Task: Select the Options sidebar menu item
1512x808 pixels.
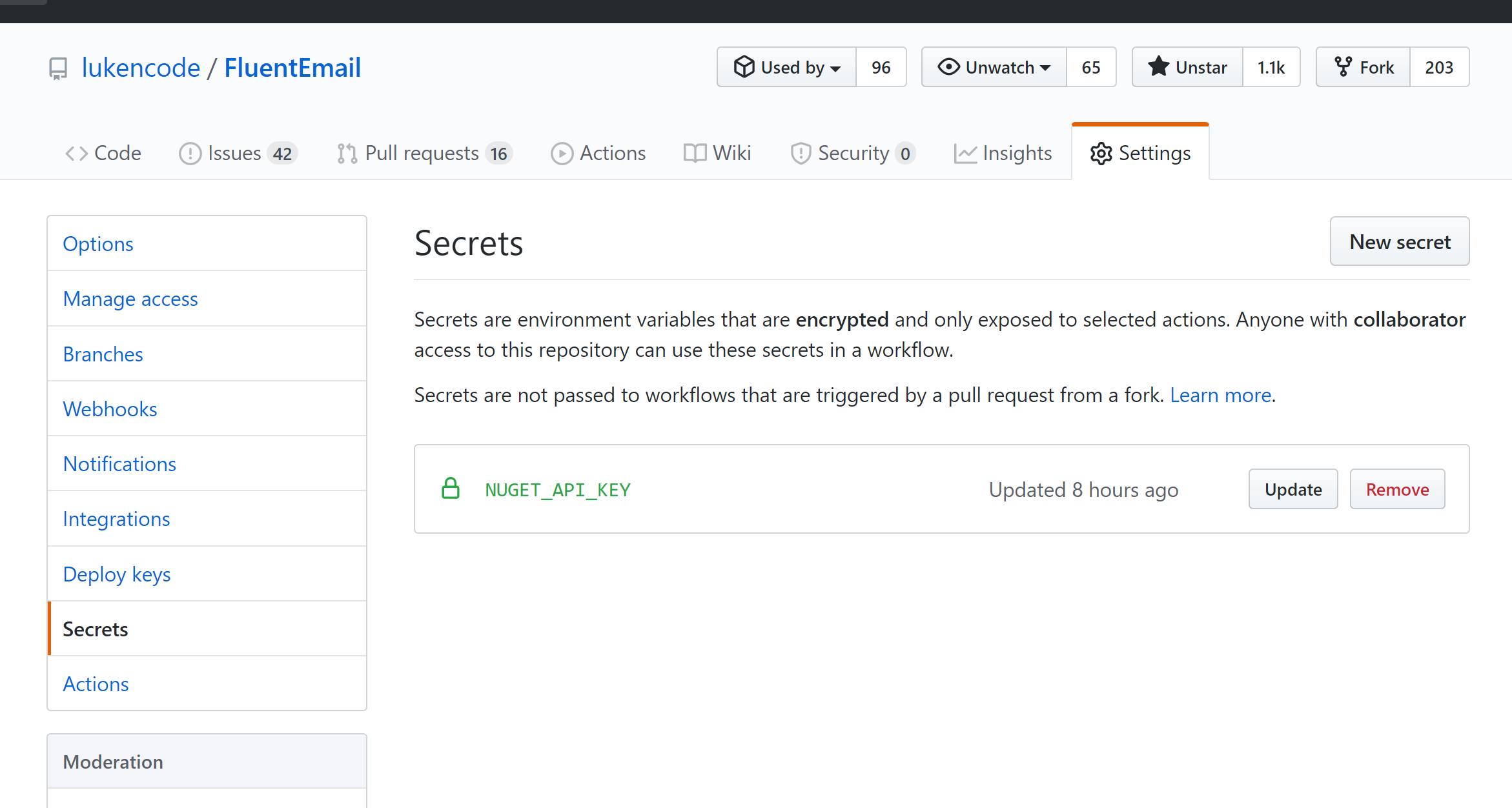Action: [x=97, y=243]
